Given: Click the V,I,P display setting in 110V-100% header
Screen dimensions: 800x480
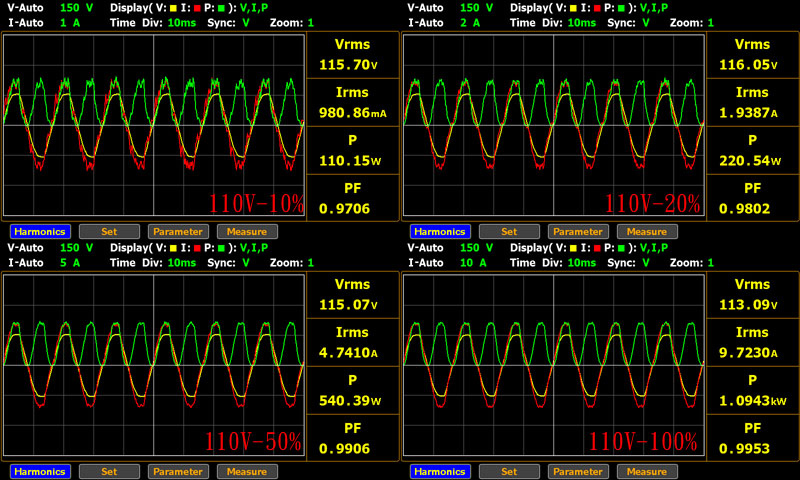Looking at the screenshot, I should click(654, 248).
